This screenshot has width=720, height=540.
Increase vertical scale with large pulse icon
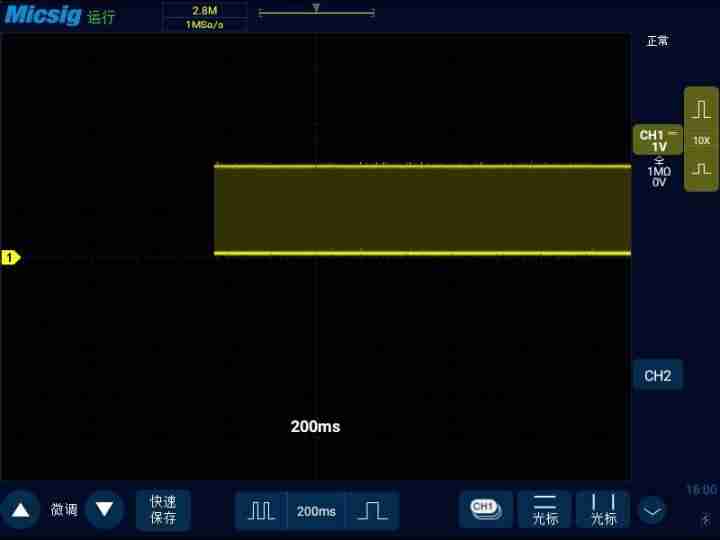click(x=701, y=110)
